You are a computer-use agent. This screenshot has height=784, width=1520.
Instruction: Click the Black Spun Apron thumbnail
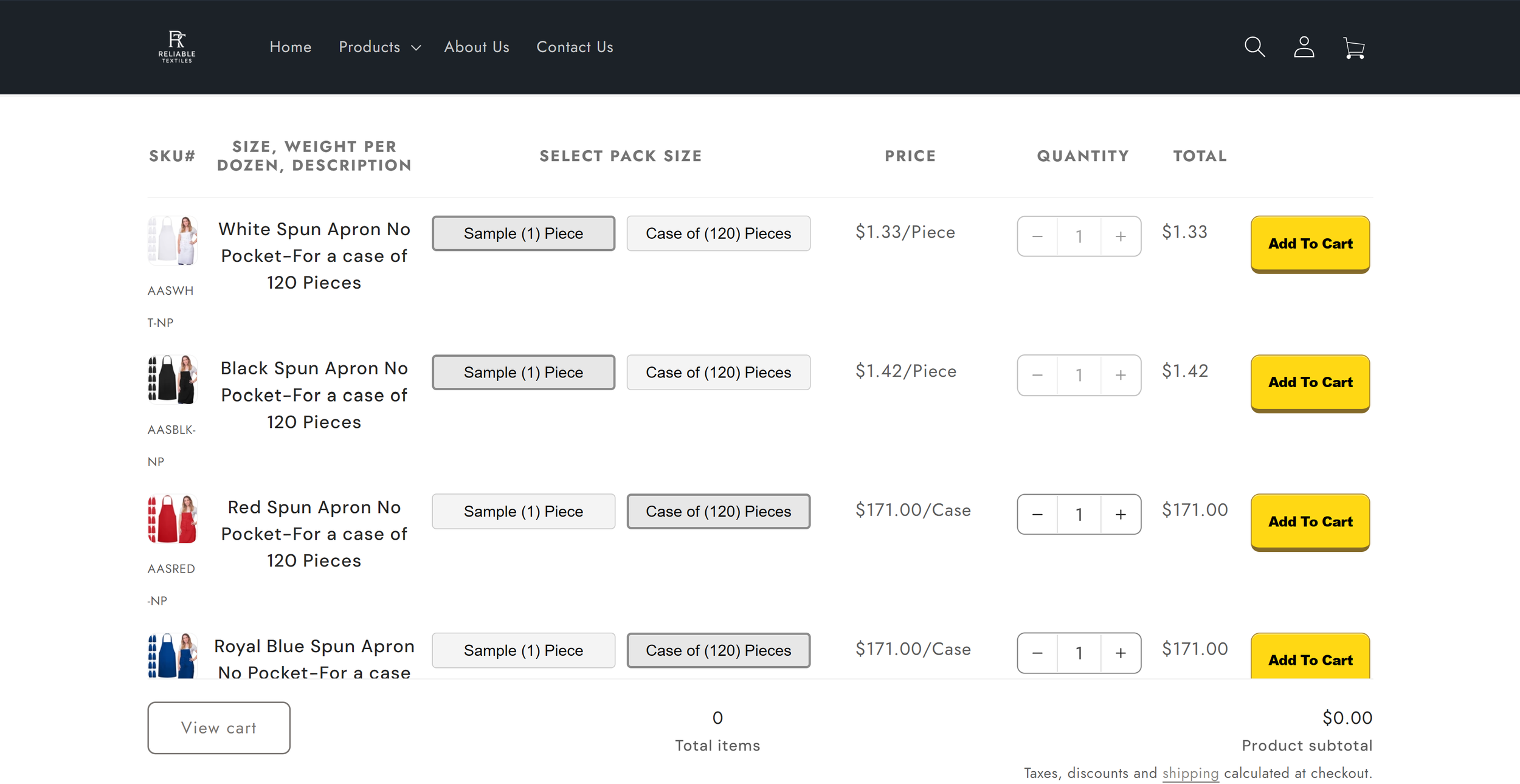[x=173, y=380]
